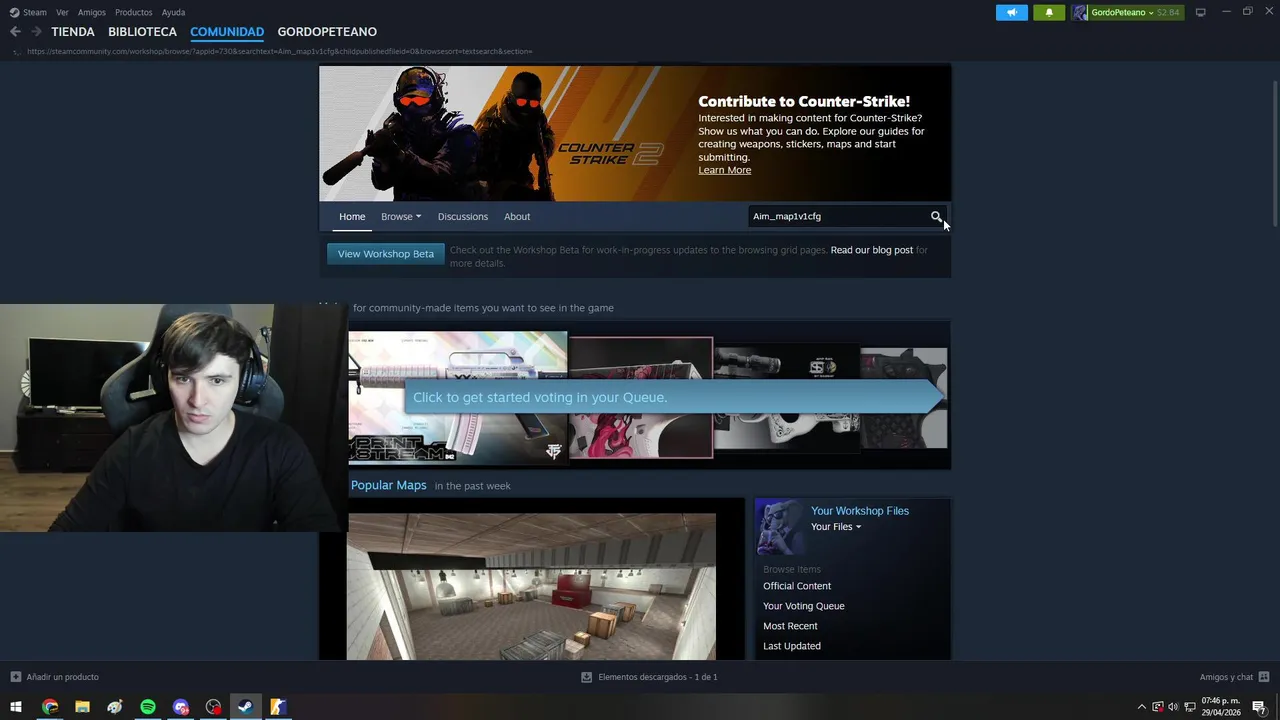This screenshot has width=1280, height=720.
Task: Show hidden system tray icons
Action: click(1142, 707)
